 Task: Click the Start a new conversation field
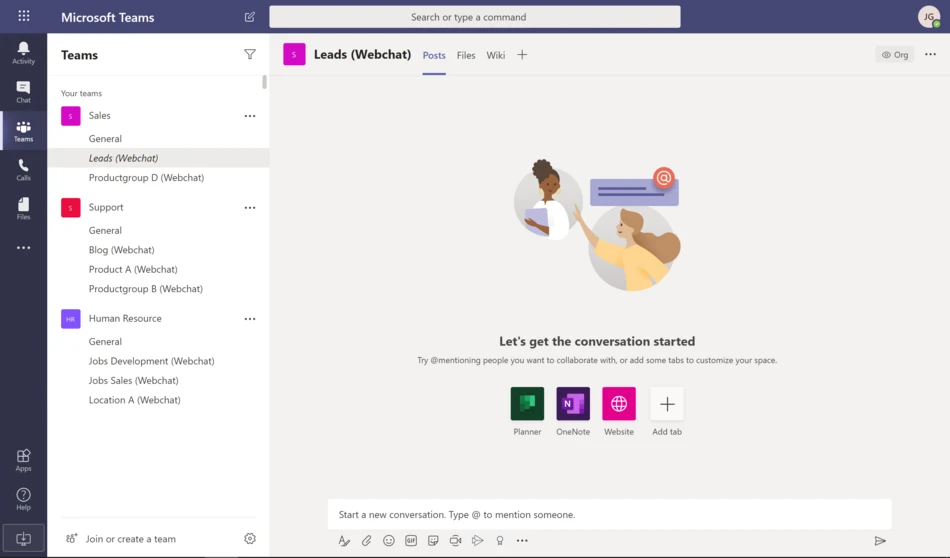pos(609,515)
